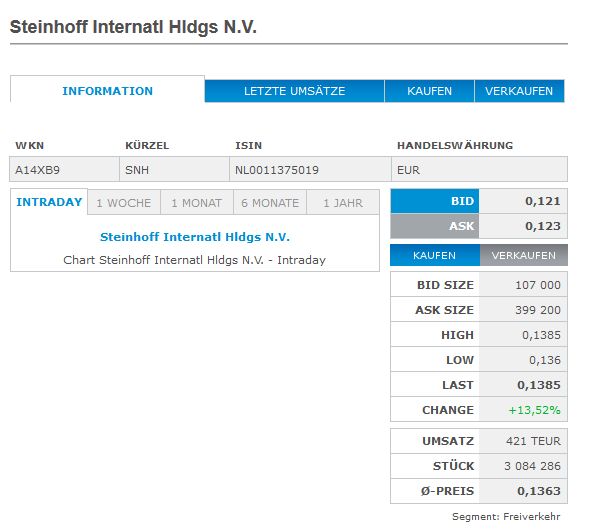Click the Ø-PREIS value 0,1363
The height and width of the screenshot is (531, 592).
coord(539,491)
